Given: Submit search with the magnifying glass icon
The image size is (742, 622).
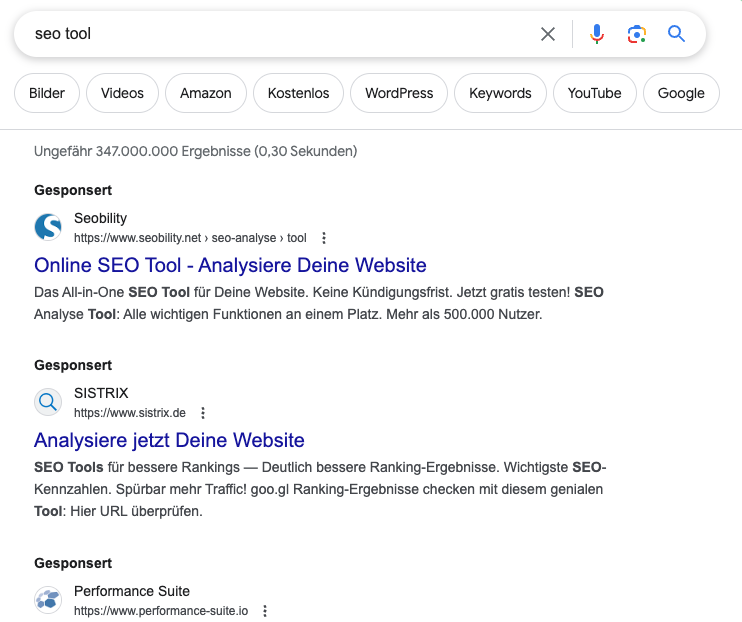Looking at the screenshot, I should tap(676, 34).
